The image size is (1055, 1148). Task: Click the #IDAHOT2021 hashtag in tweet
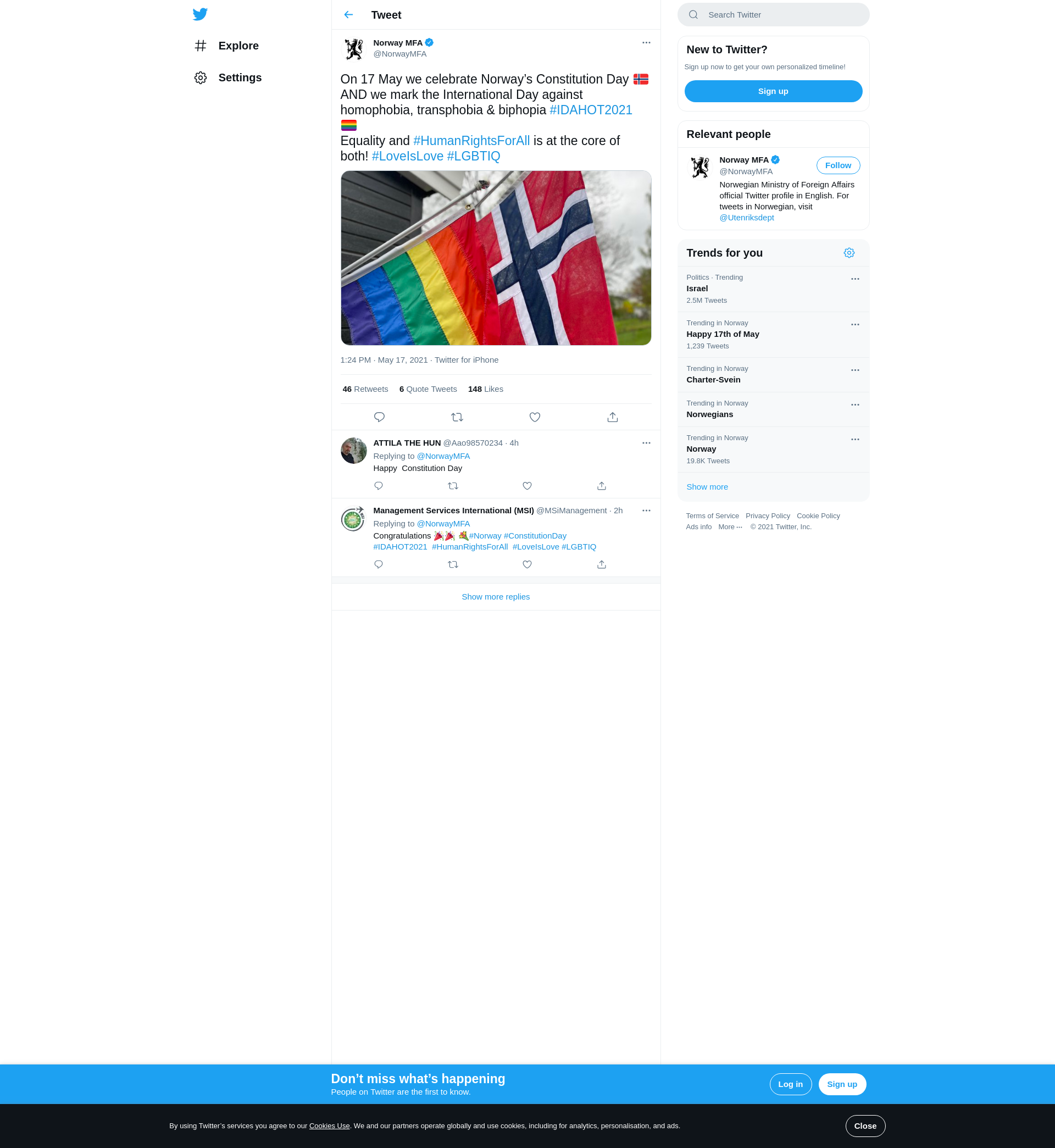(590, 110)
